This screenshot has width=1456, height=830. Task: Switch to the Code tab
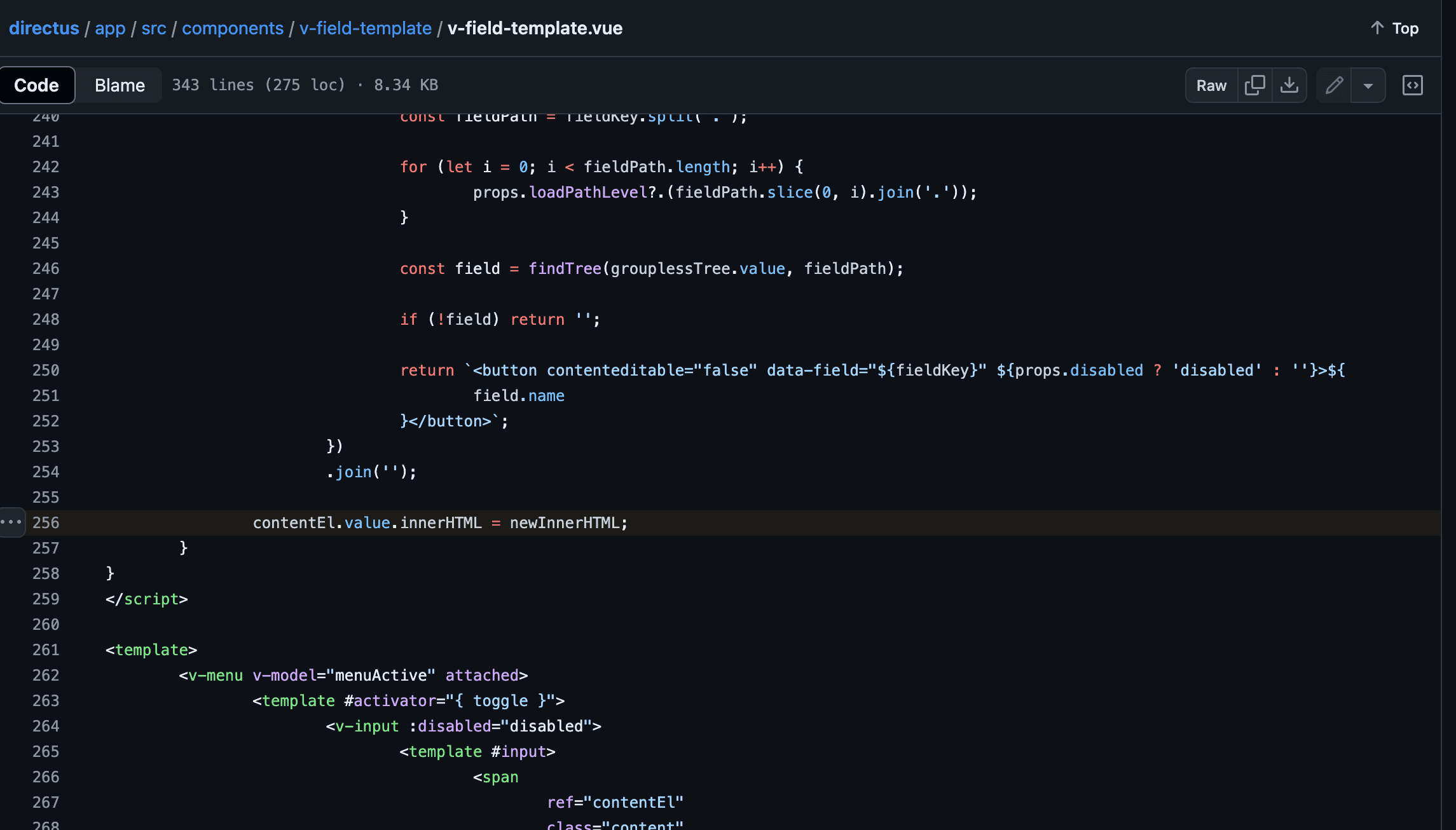pyautogui.click(x=37, y=85)
